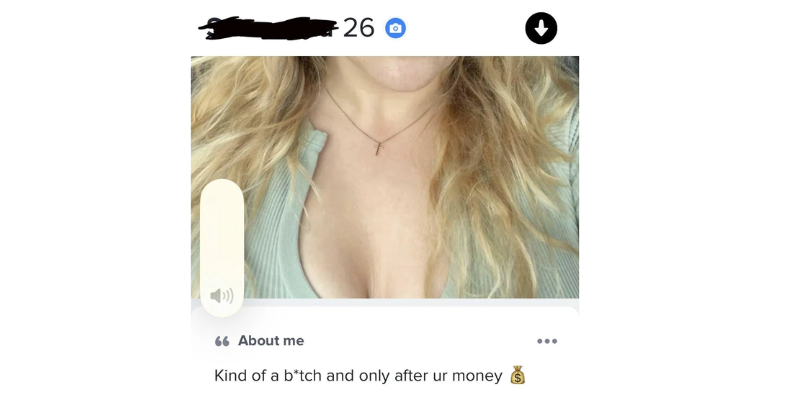Click the cross pendant in the photo
This screenshot has height=400, width=788.
(378, 148)
